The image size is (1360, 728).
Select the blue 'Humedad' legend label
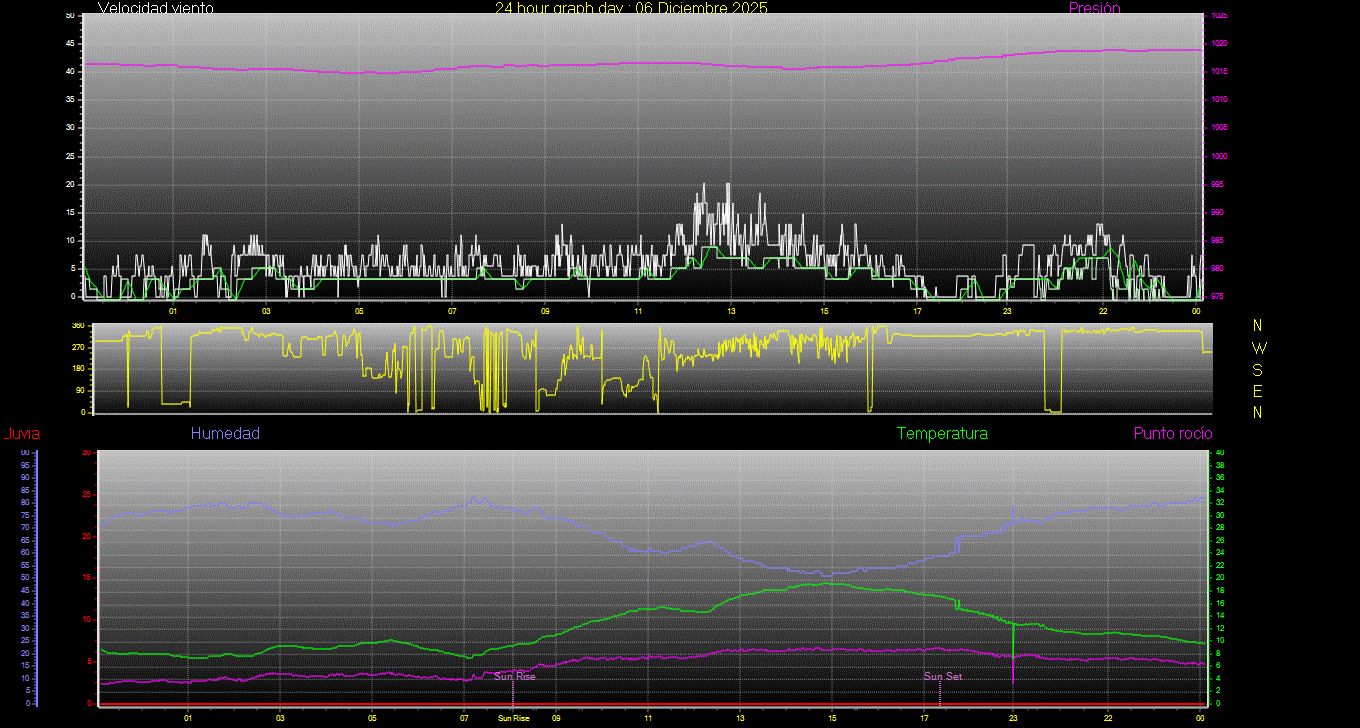point(225,434)
